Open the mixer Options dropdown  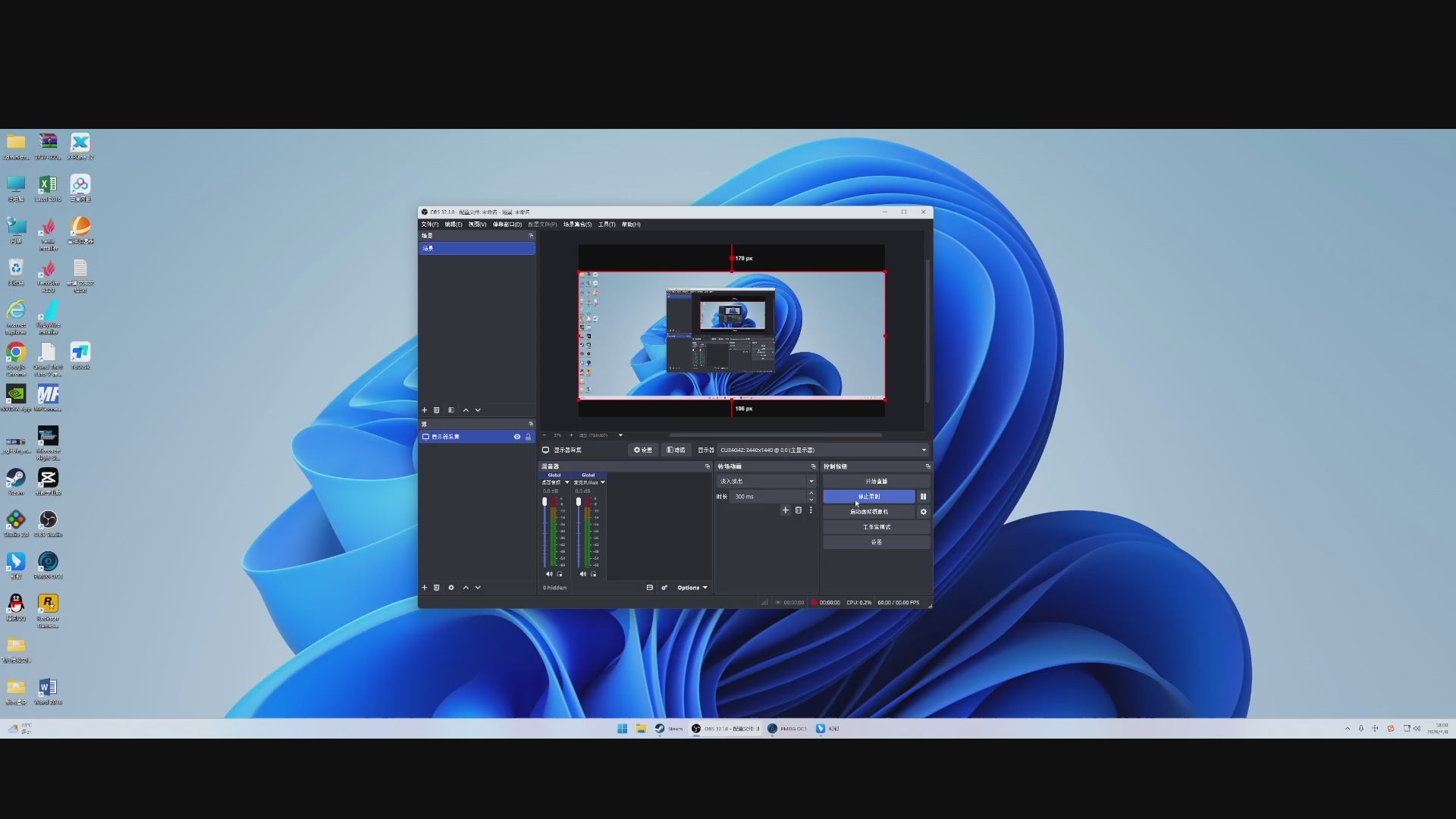click(x=692, y=588)
